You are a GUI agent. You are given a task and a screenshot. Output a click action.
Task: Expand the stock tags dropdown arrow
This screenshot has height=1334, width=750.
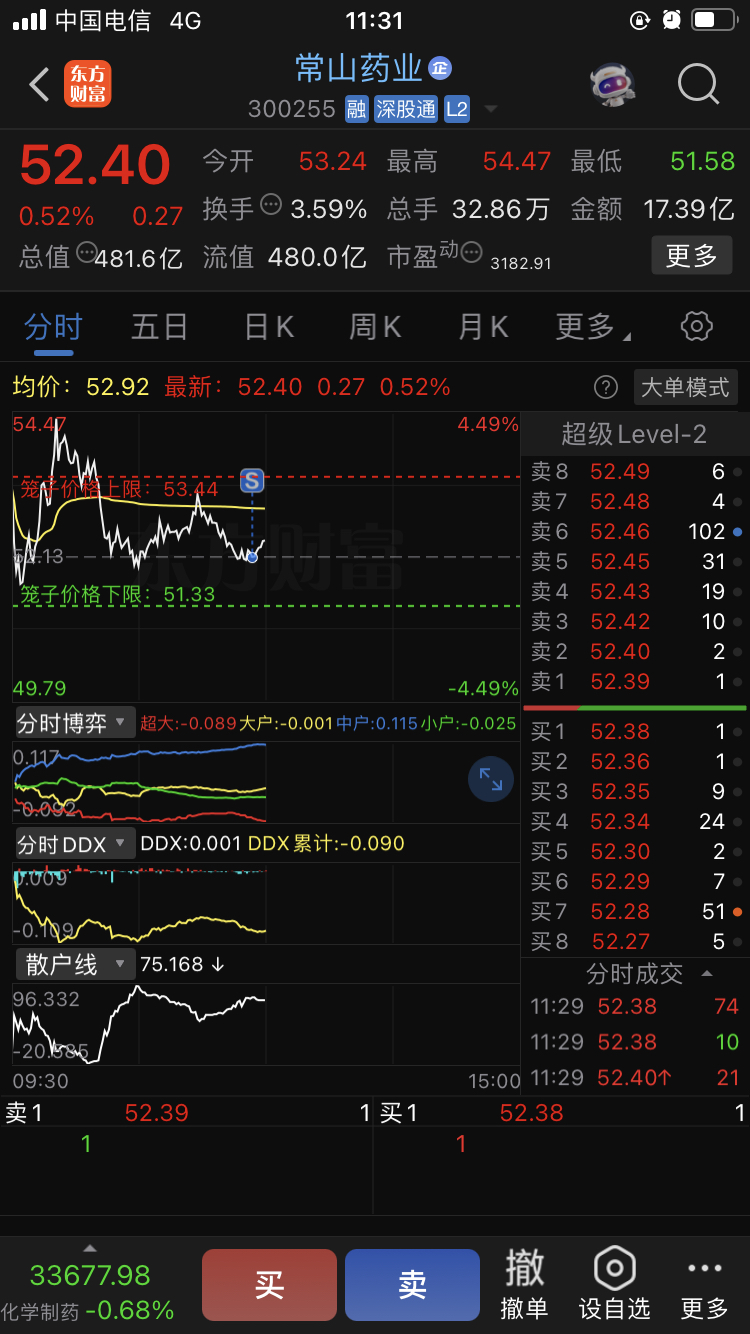[x=491, y=109]
